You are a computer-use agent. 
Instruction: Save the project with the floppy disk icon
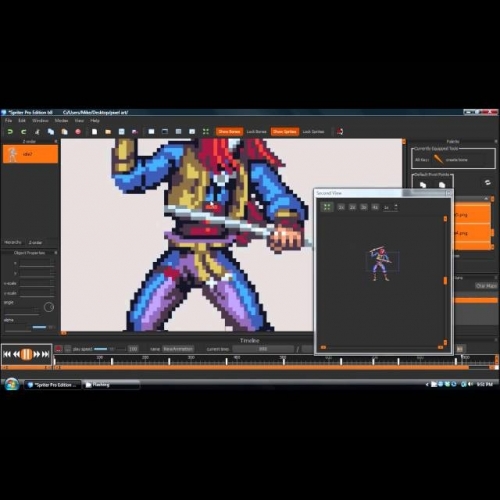[x=122, y=132]
